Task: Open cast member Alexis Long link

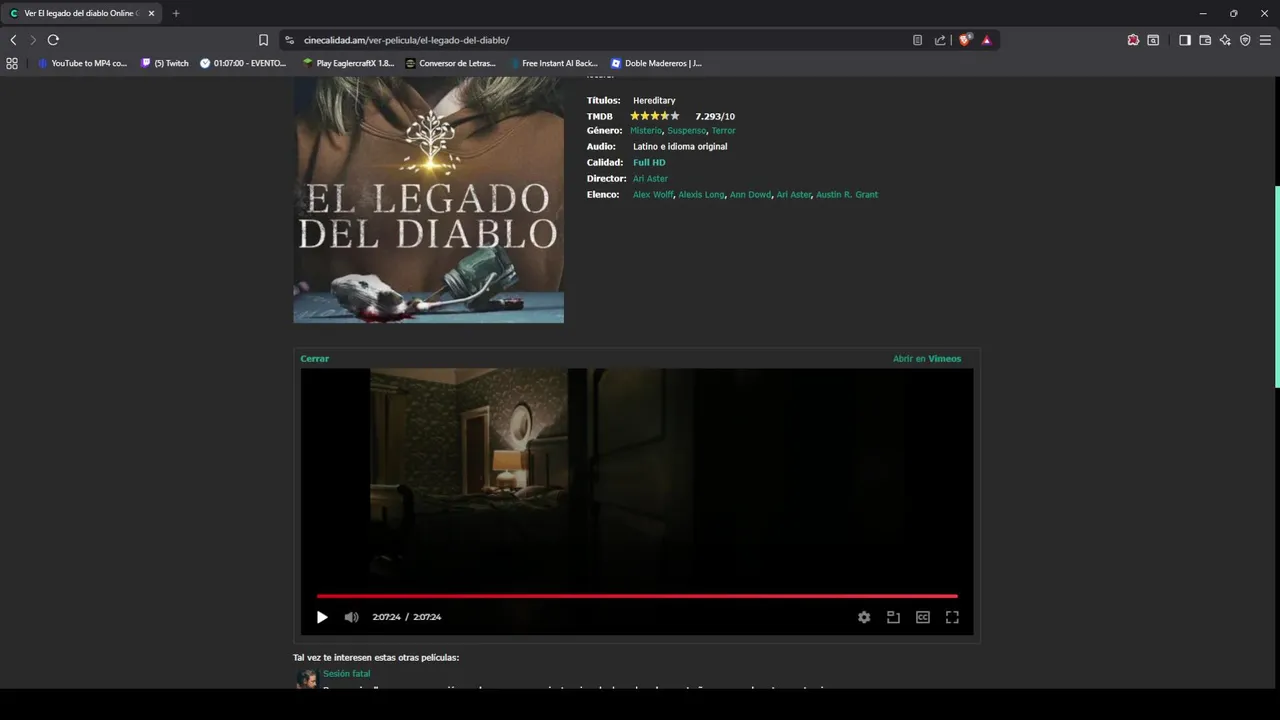Action: click(x=701, y=194)
